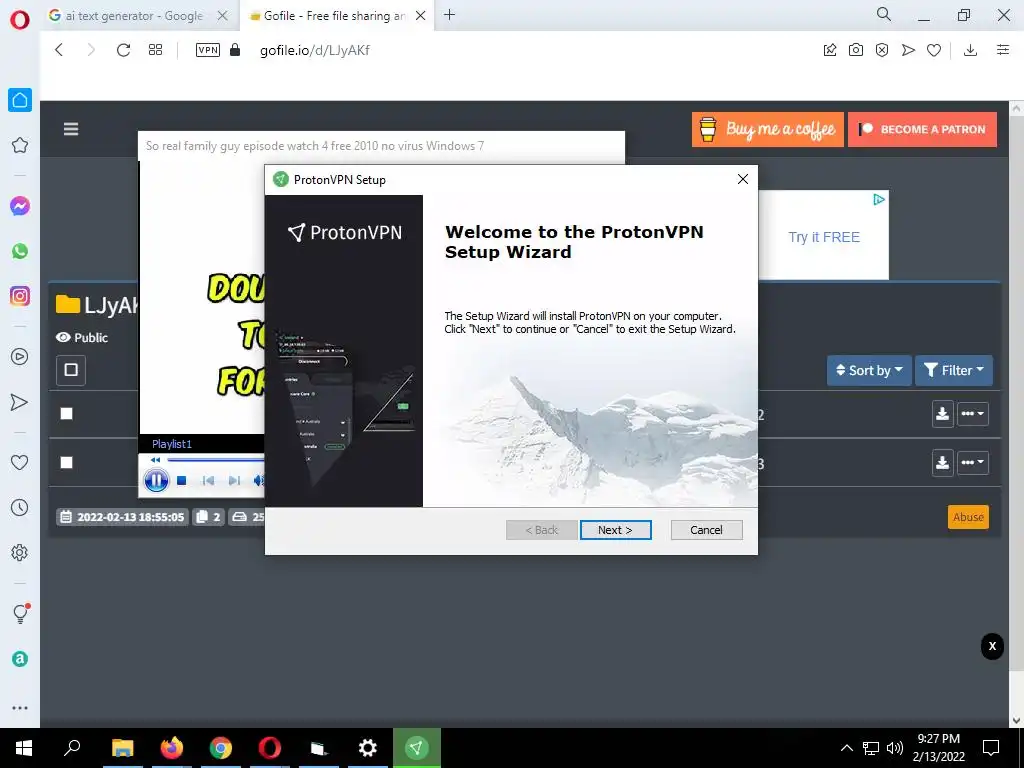The height and width of the screenshot is (768, 1024).
Task: Open the Sort by dropdown
Action: pyautogui.click(x=869, y=370)
